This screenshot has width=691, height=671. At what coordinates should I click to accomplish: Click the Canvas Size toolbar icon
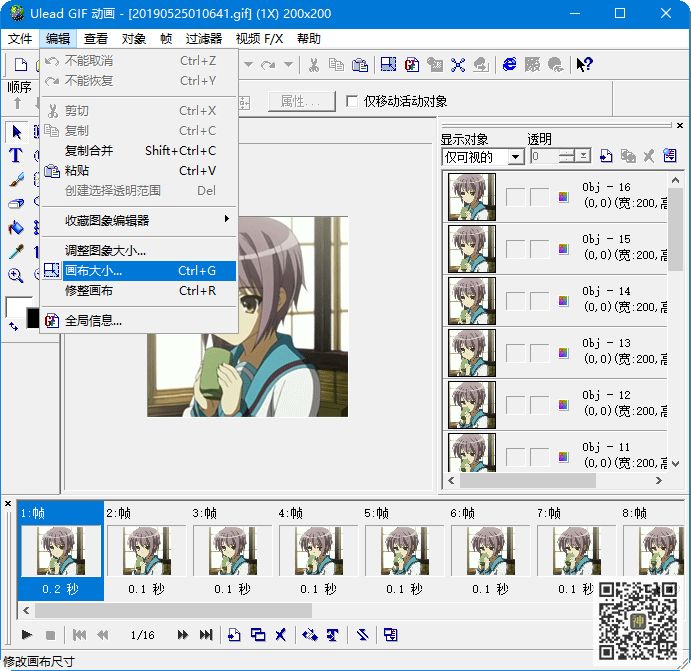pos(388,65)
